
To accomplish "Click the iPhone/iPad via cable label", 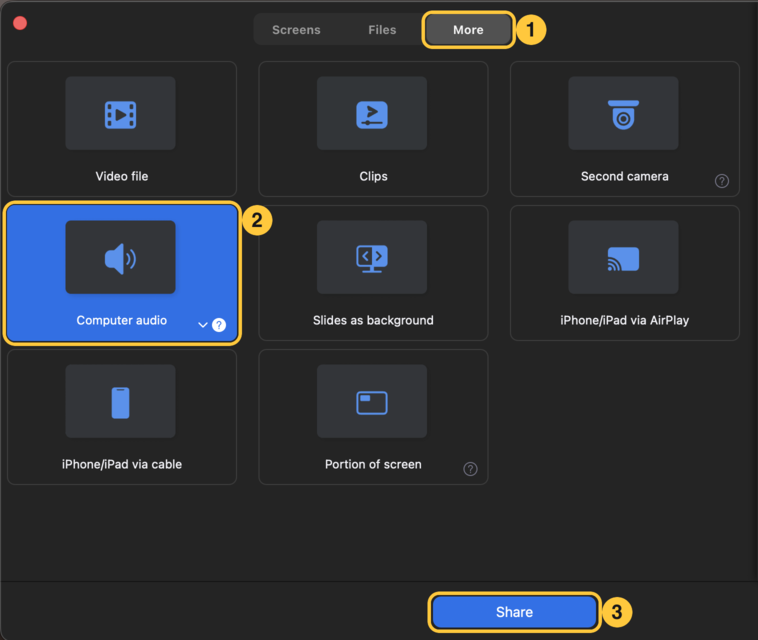I will click(122, 465).
